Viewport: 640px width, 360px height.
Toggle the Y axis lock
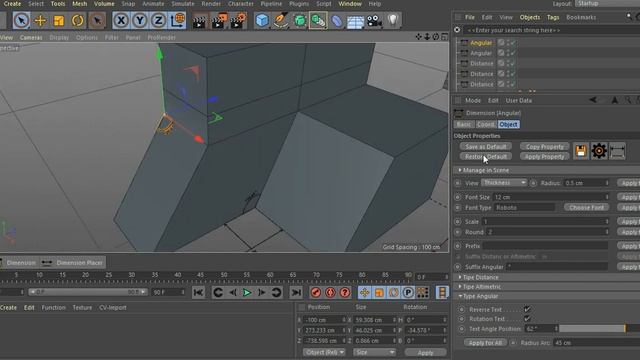(140, 20)
